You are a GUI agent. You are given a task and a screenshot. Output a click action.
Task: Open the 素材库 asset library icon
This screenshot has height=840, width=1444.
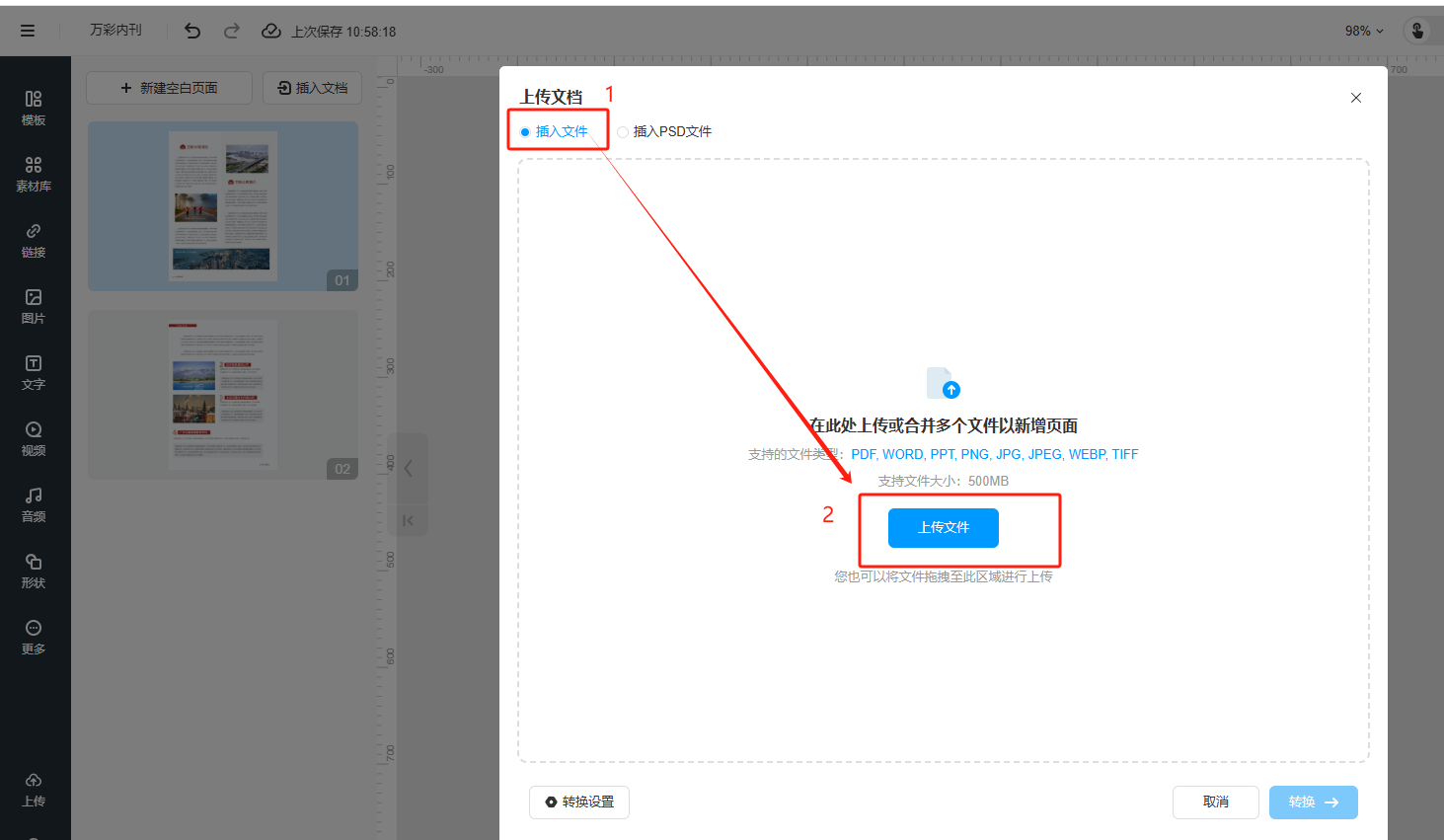(34, 174)
